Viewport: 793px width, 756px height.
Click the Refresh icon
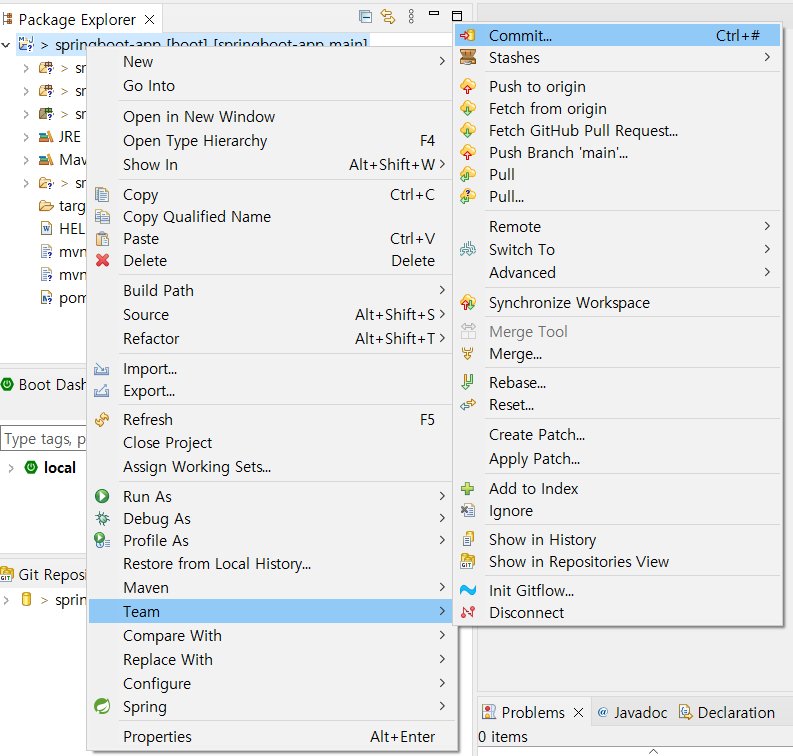102,420
